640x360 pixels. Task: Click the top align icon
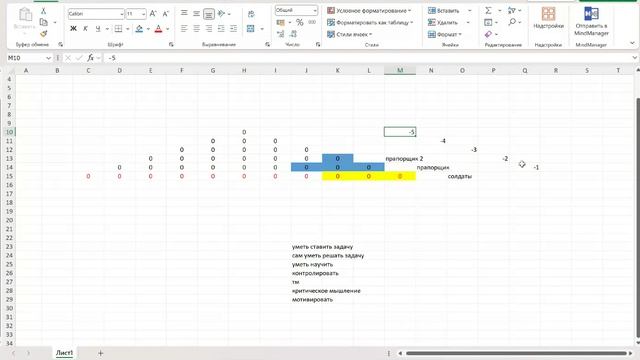184,13
